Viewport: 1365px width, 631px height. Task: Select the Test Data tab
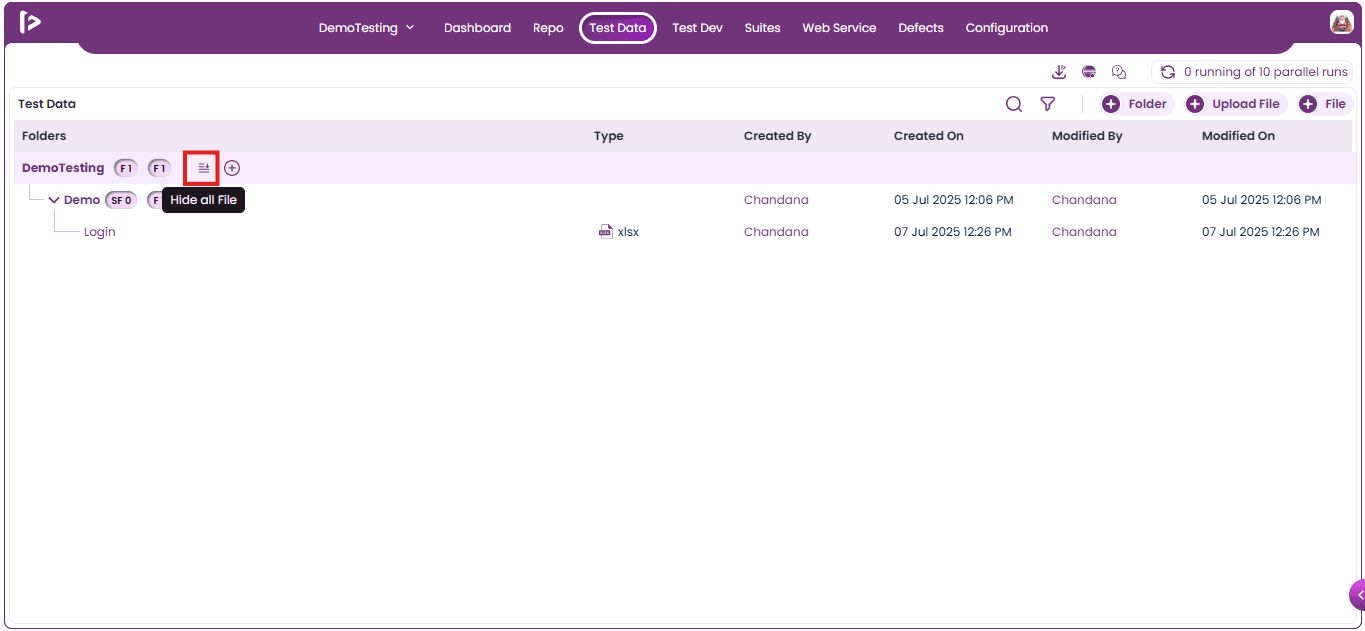pyautogui.click(x=618, y=28)
